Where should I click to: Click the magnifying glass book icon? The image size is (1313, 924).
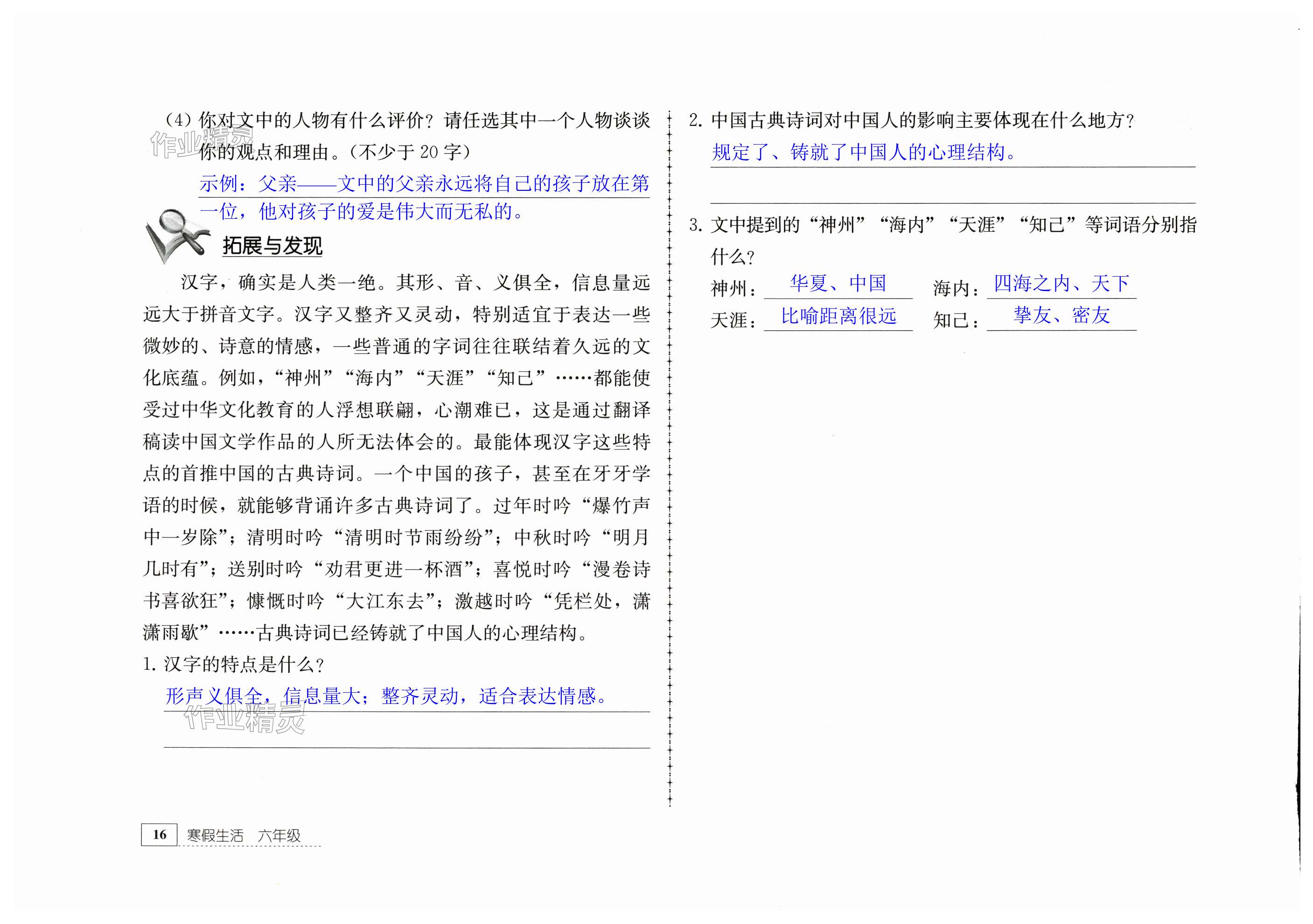177,236
